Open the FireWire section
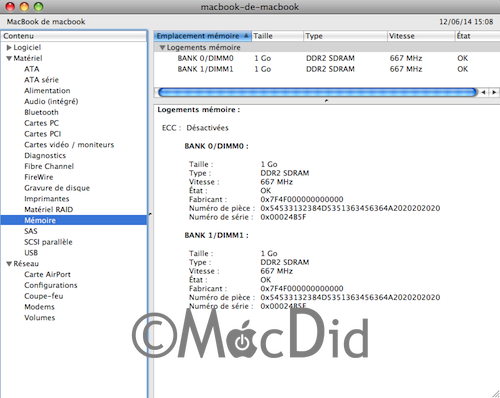This screenshot has height=398, width=500. tap(38, 177)
